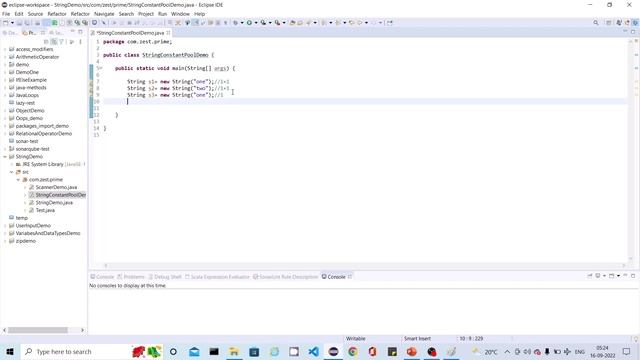Click the Open Perspective icon

(609, 23)
